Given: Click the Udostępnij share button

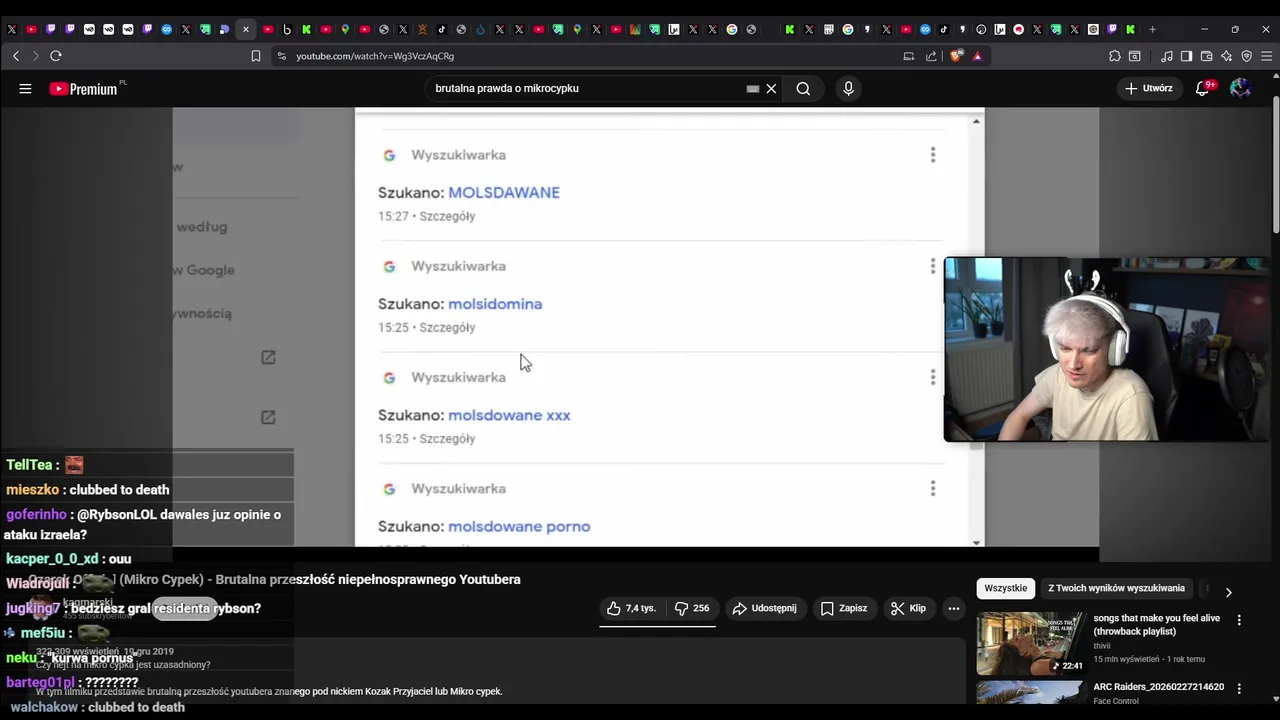Looking at the screenshot, I should coord(764,608).
